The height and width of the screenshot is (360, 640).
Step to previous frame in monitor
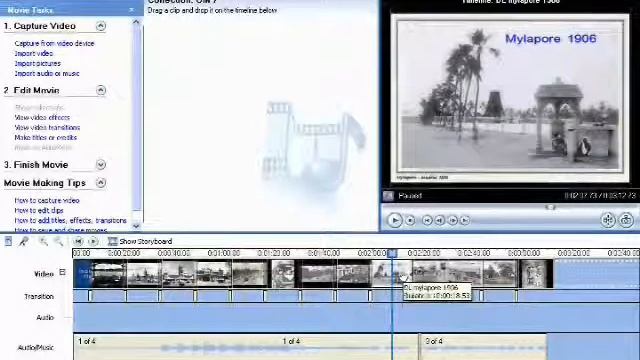tap(440, 220)
